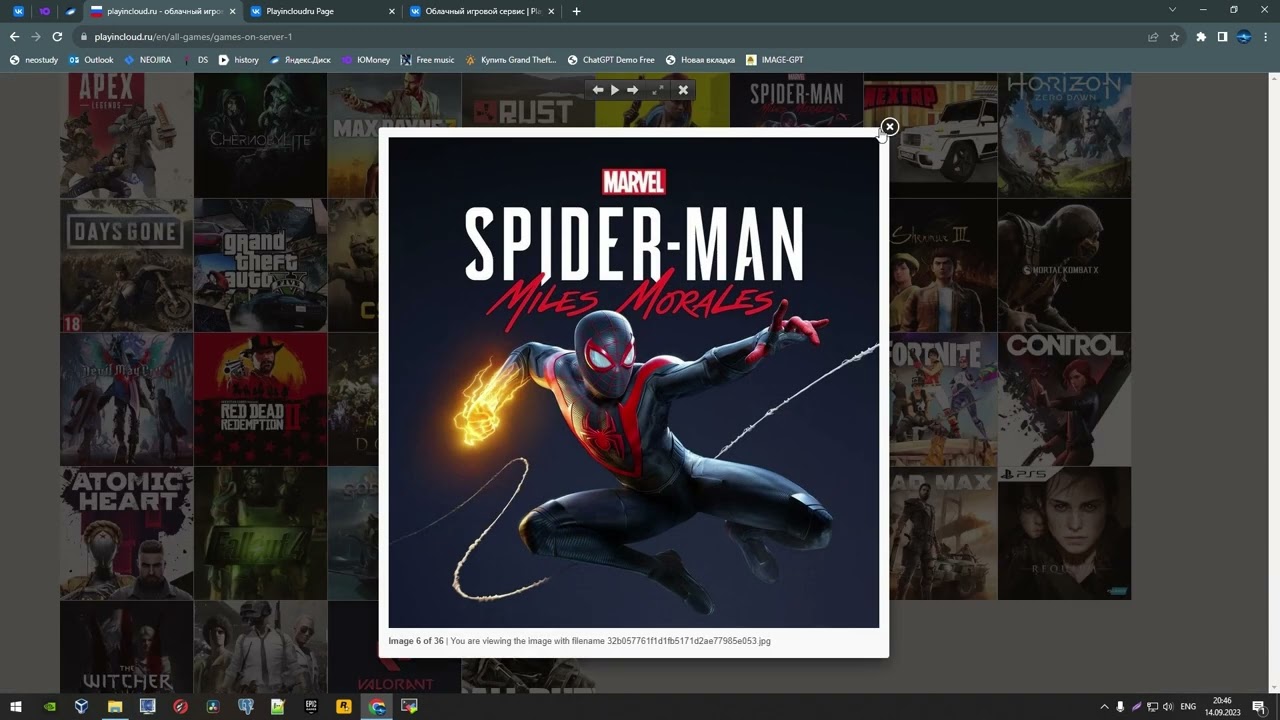Open taskbar clock showing 20:46

pyautogui.click(x=1222, y=706)
